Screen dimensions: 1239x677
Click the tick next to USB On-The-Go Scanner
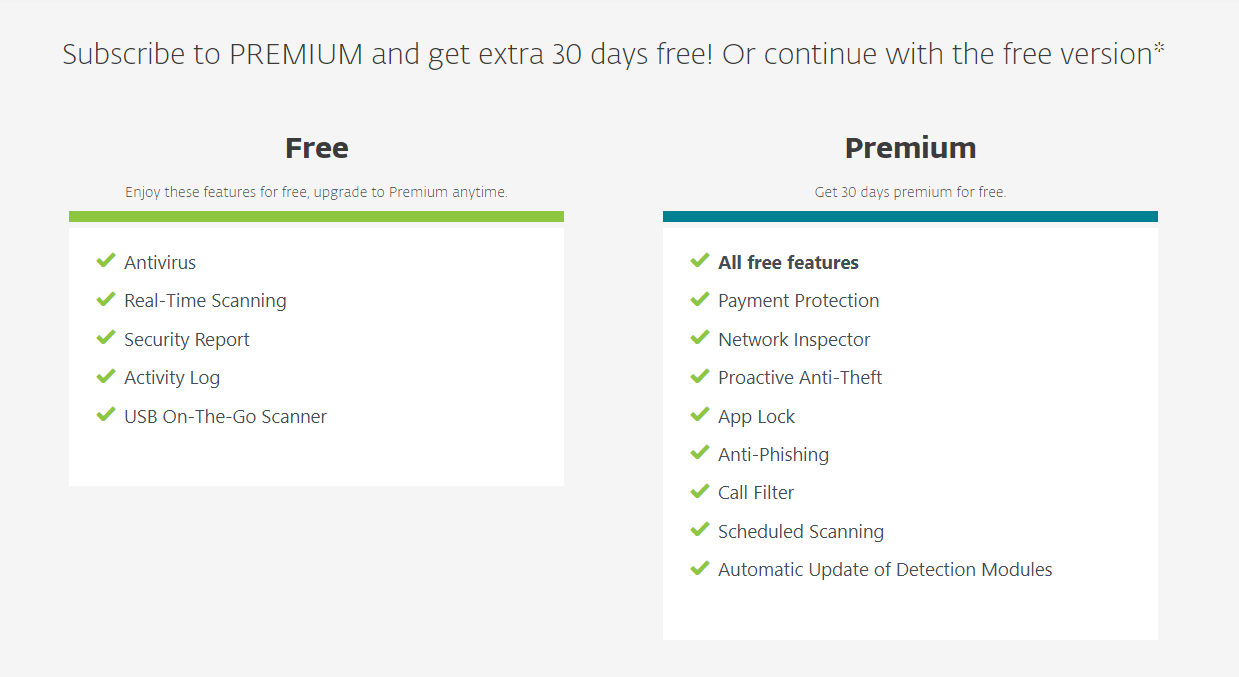pyautogui.click(x=106, y=414)
